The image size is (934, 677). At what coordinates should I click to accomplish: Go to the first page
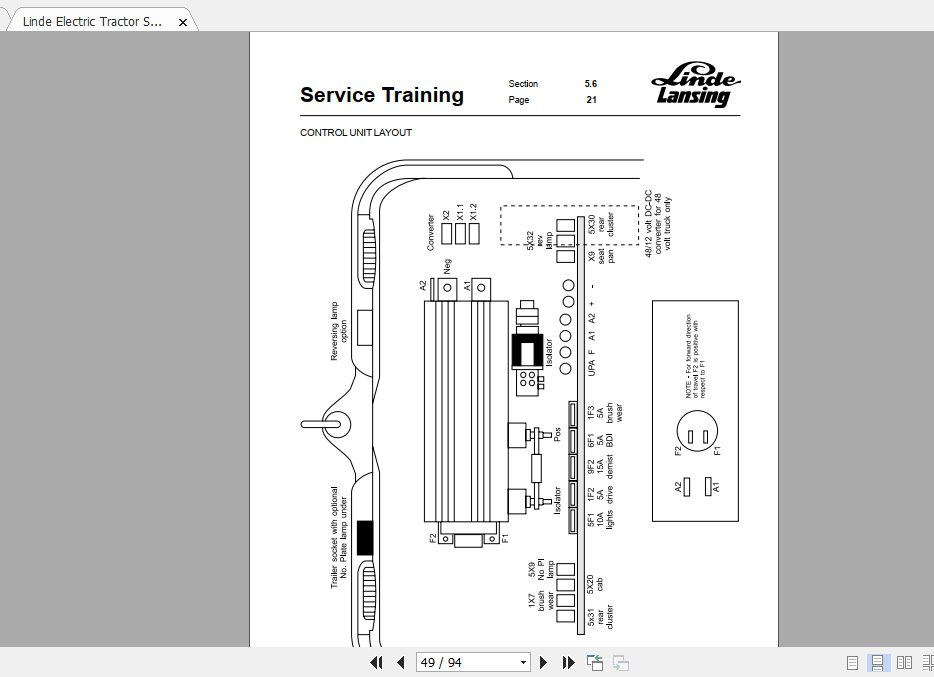click(376, 662)
